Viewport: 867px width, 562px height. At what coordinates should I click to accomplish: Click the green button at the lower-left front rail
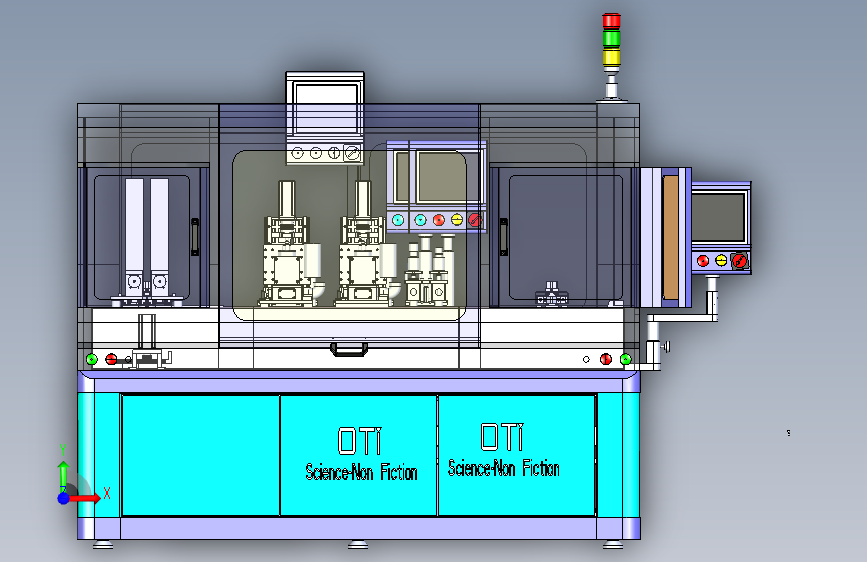pyautogui.click(x=92, y=360)
